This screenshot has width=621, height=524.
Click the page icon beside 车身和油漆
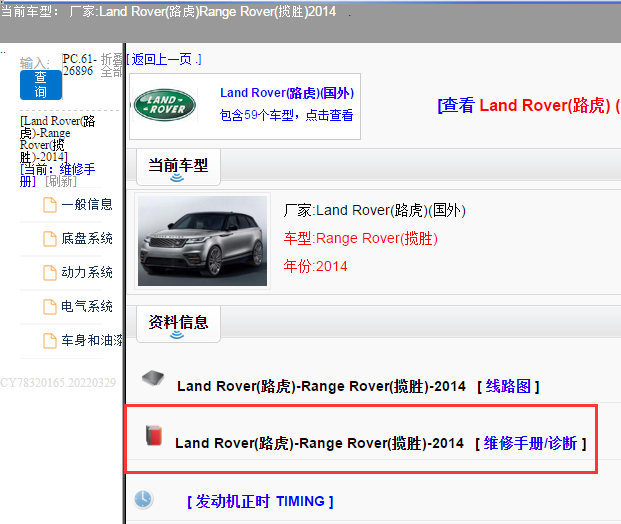click(50, 341)
